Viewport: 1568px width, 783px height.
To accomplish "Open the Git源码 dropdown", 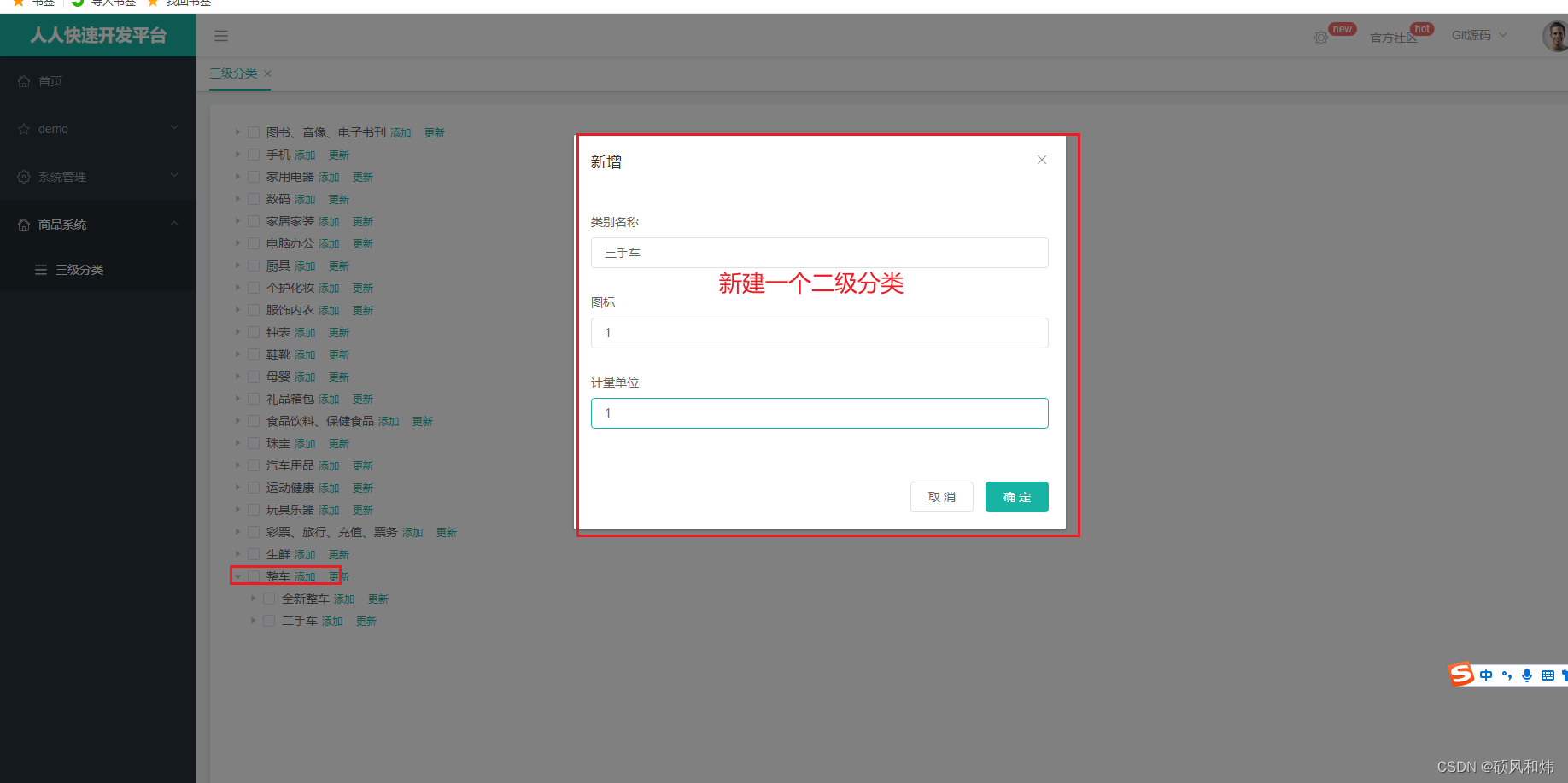I will 1479,36.
